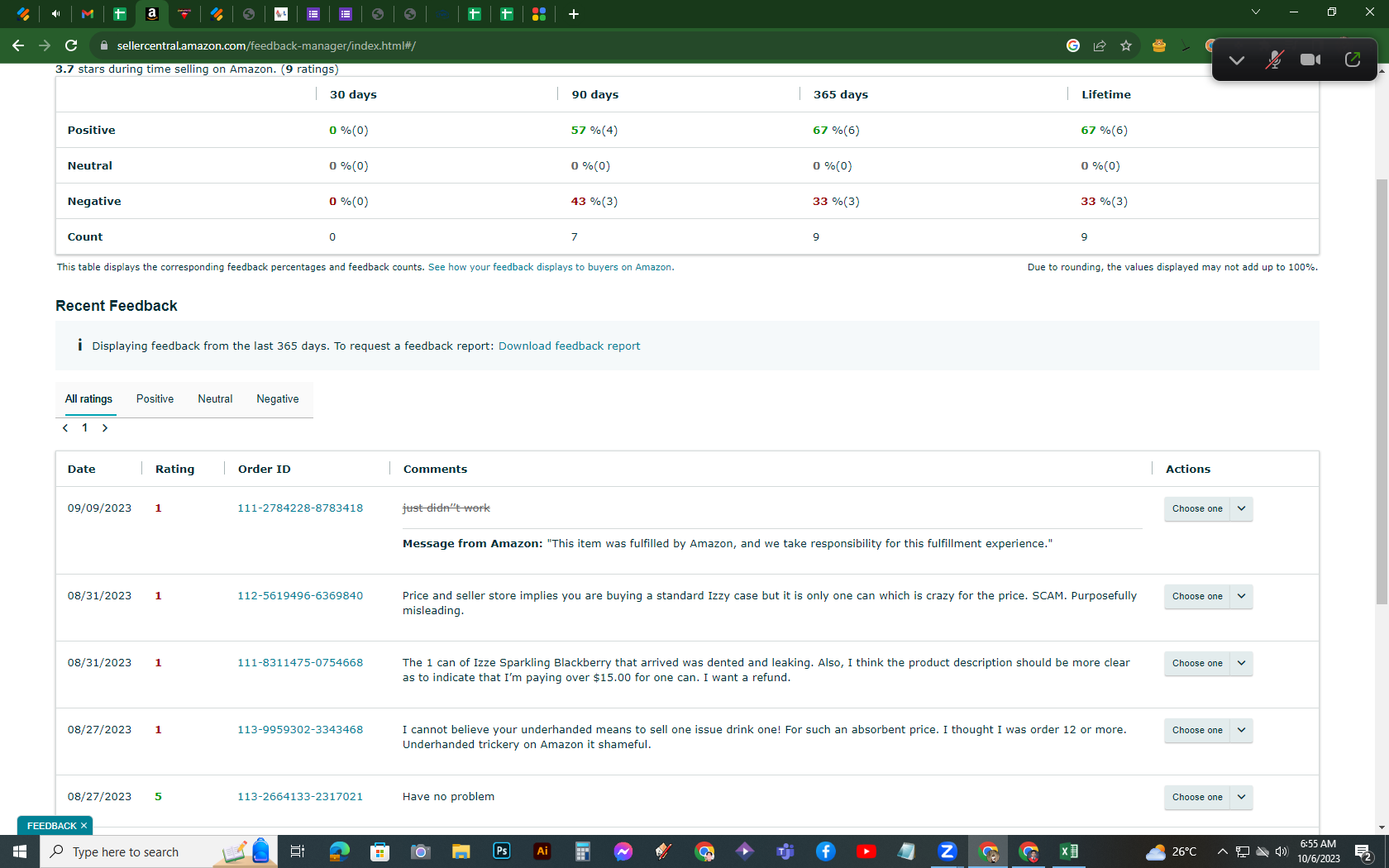This screenshot has width=1389, height=868.
Task: Go back to the previous page
Action: (18, 45)
